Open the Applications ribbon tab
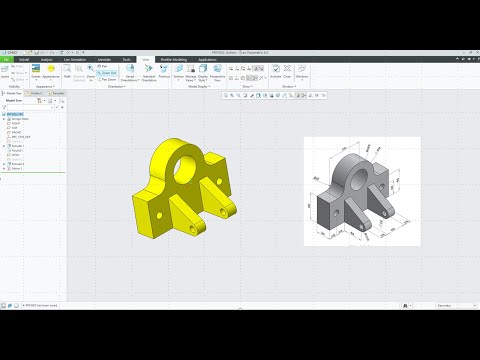Image resolution: width=480 pixels, height=360 pixels. point(207,60)
